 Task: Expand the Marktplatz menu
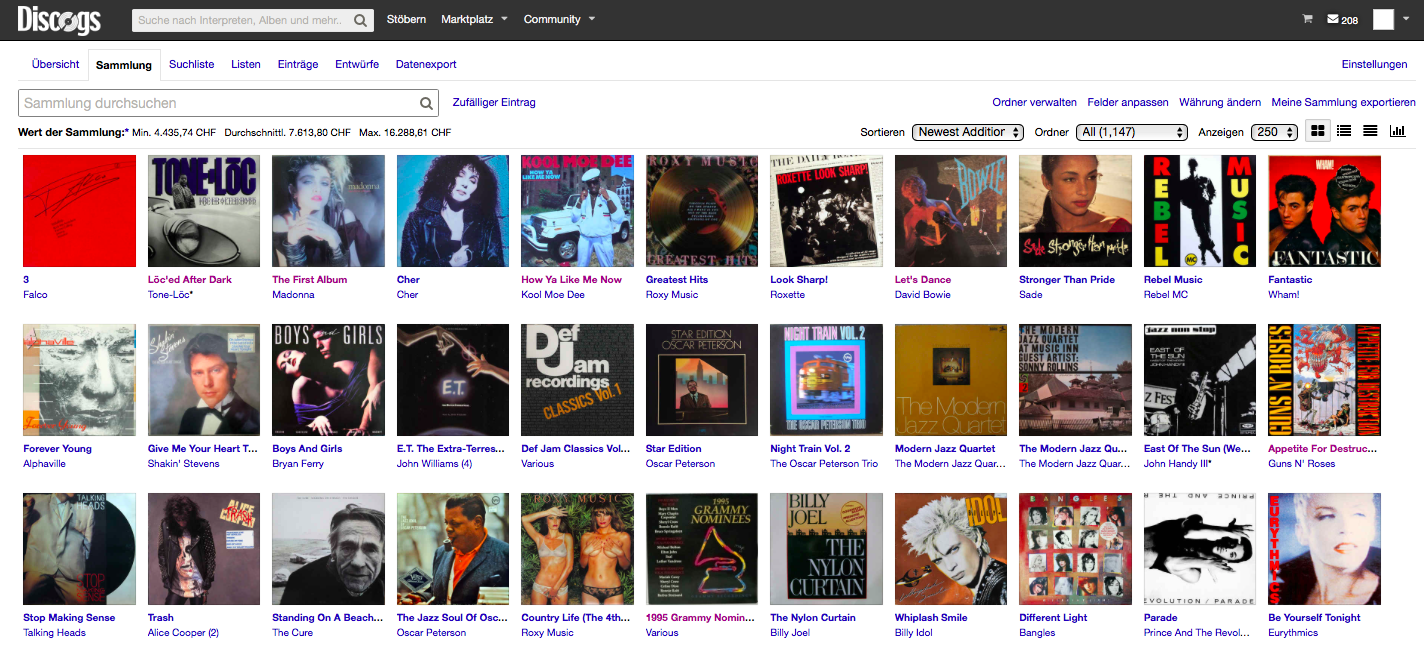475,19
